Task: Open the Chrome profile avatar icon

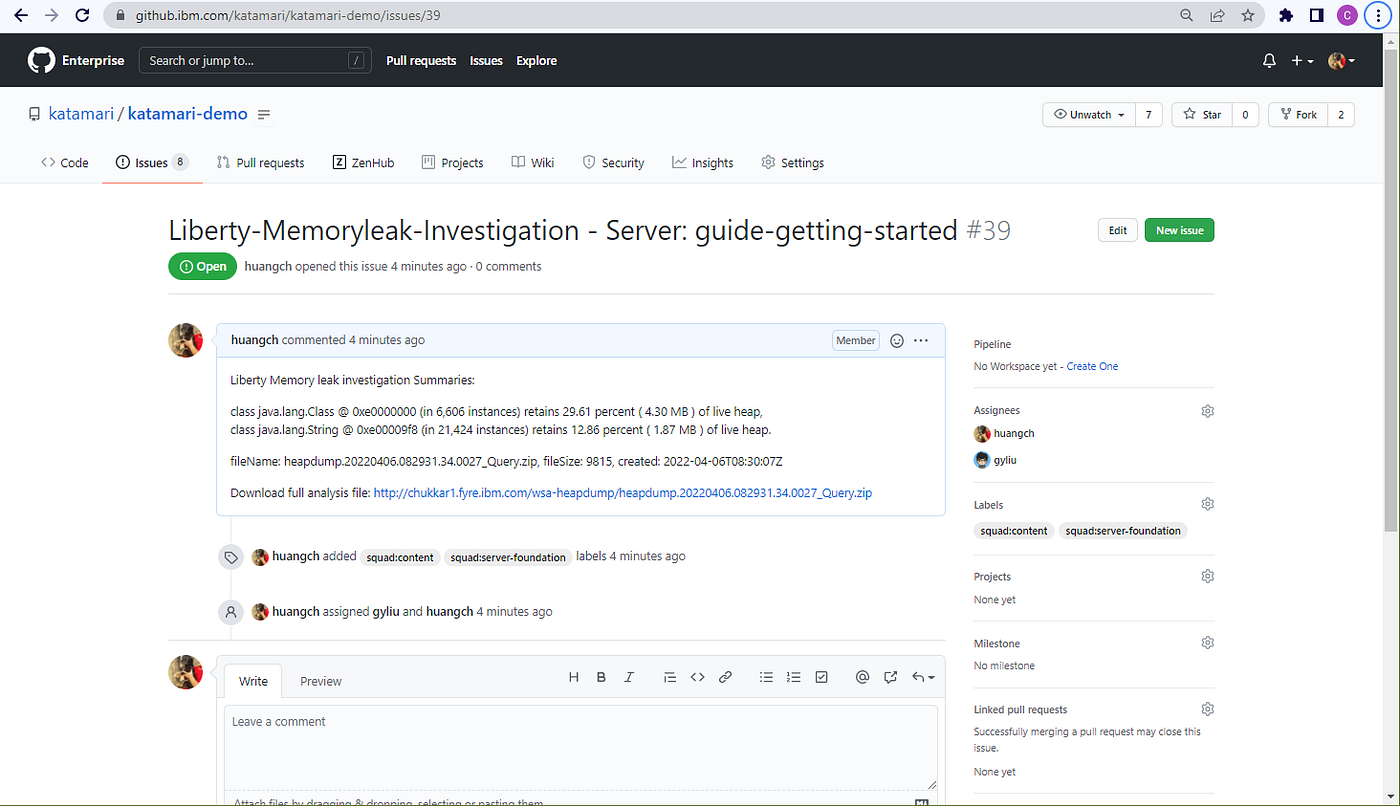Action: coord(1347,15)
